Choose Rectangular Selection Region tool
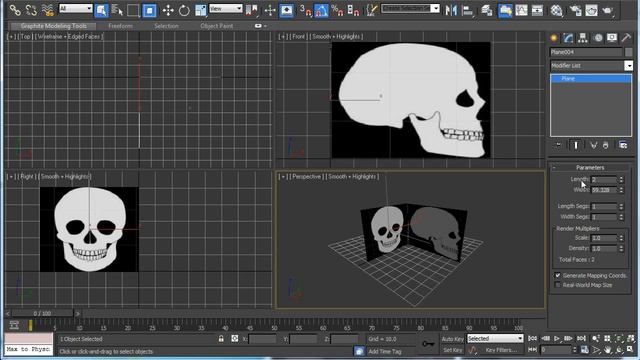The image size is (640, 360). click(133, 10)
